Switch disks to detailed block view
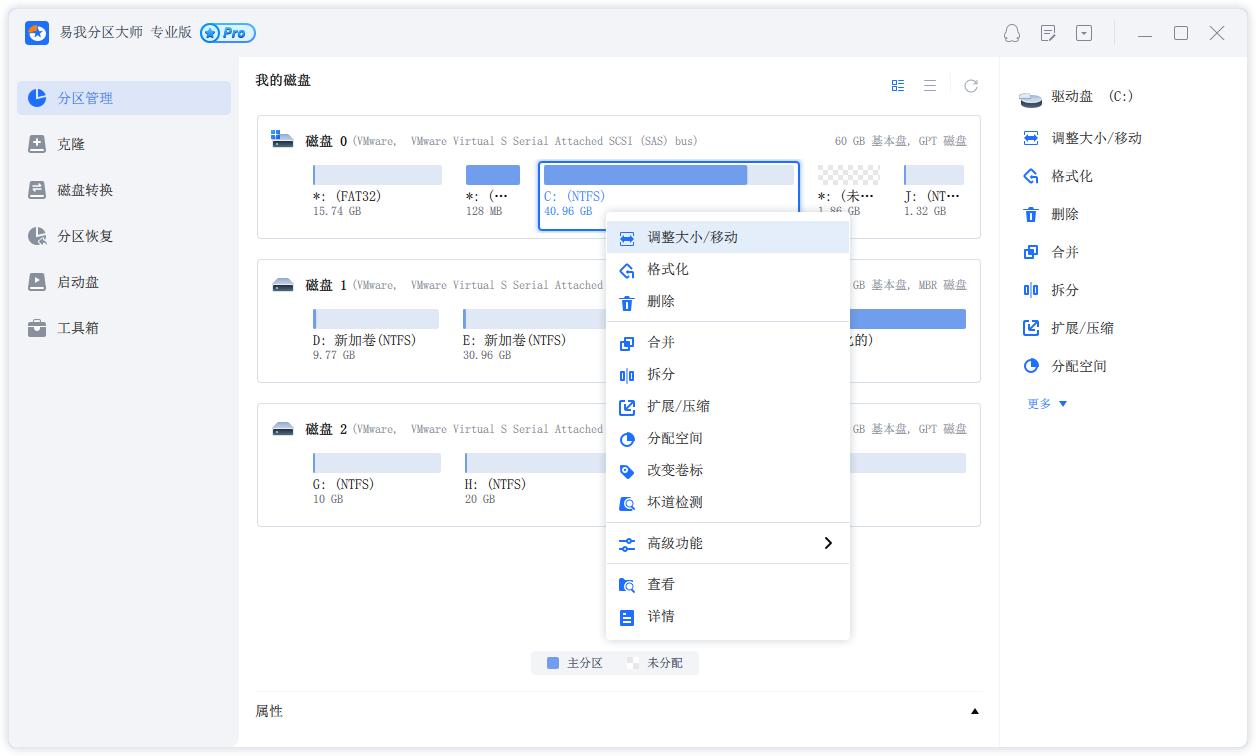This screenshot has width=1256, height=756. (897, 85)
